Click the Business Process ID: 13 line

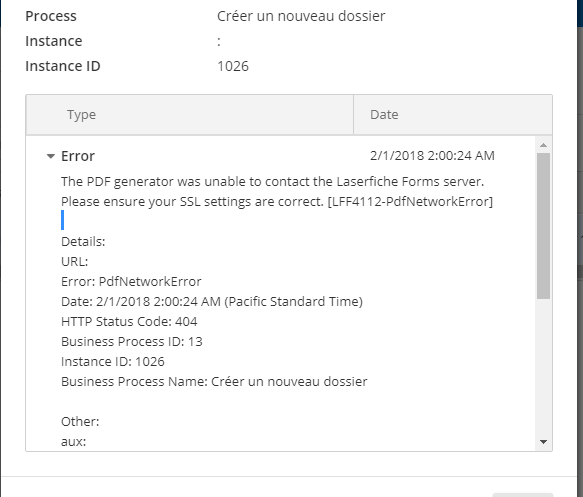pyautogui.click(x=132, y=342)
